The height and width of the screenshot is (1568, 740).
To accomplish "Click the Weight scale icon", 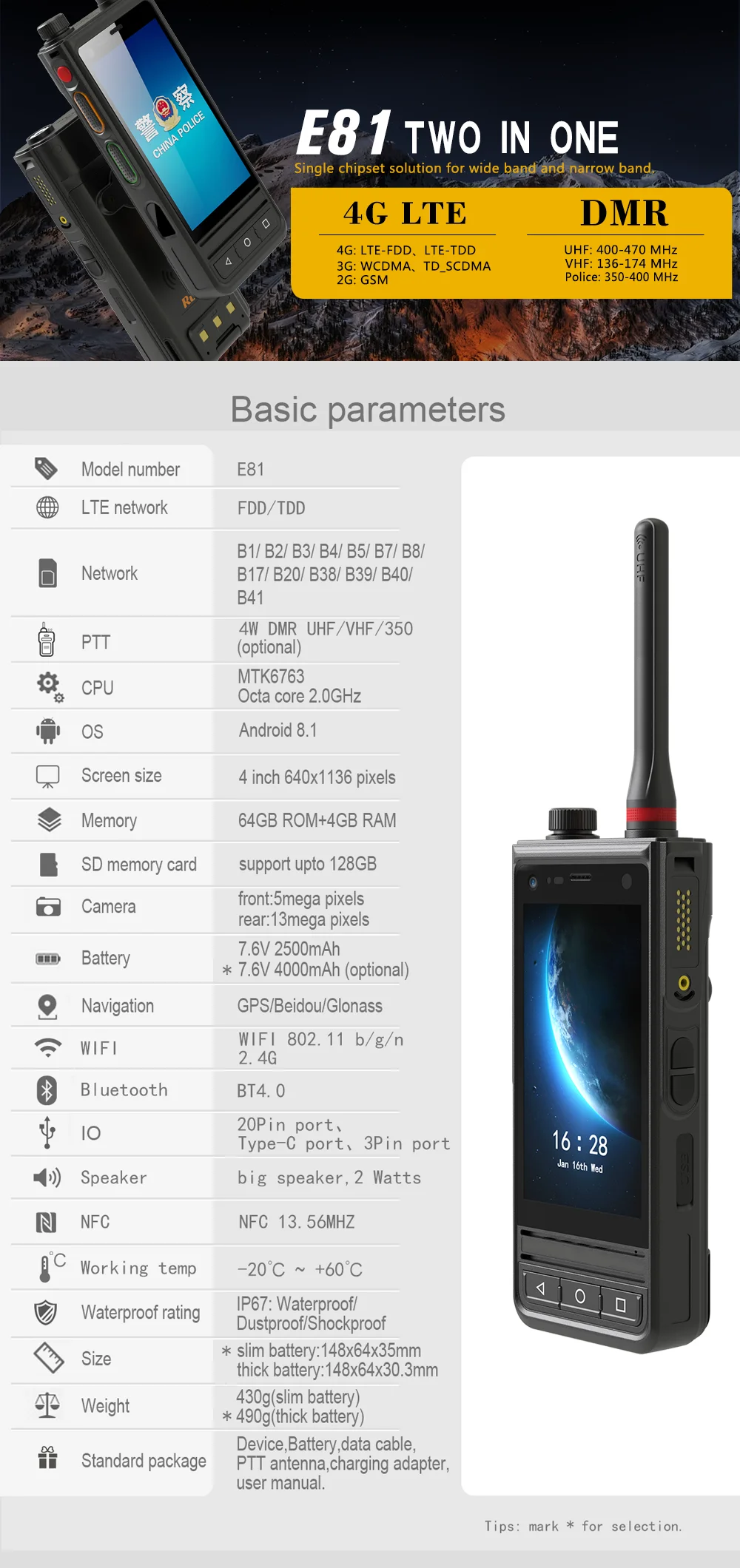I will pyautogui.click(x=47, y=1405).
